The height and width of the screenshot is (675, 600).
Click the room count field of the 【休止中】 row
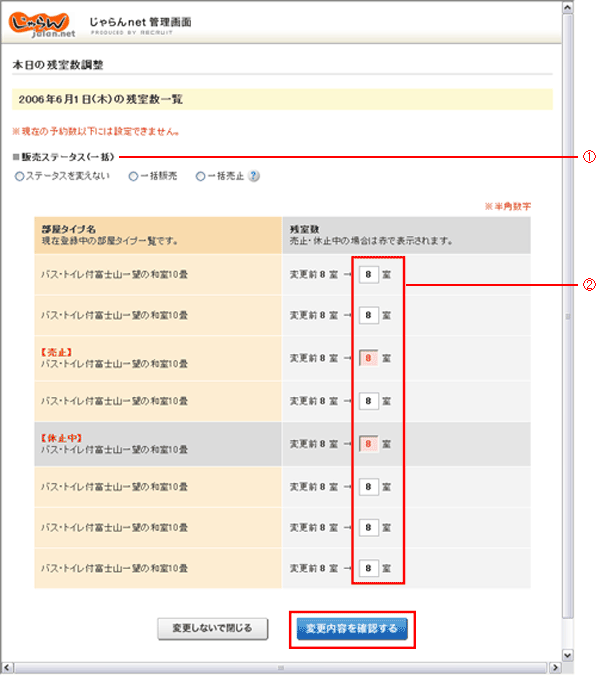pos(369,442)
